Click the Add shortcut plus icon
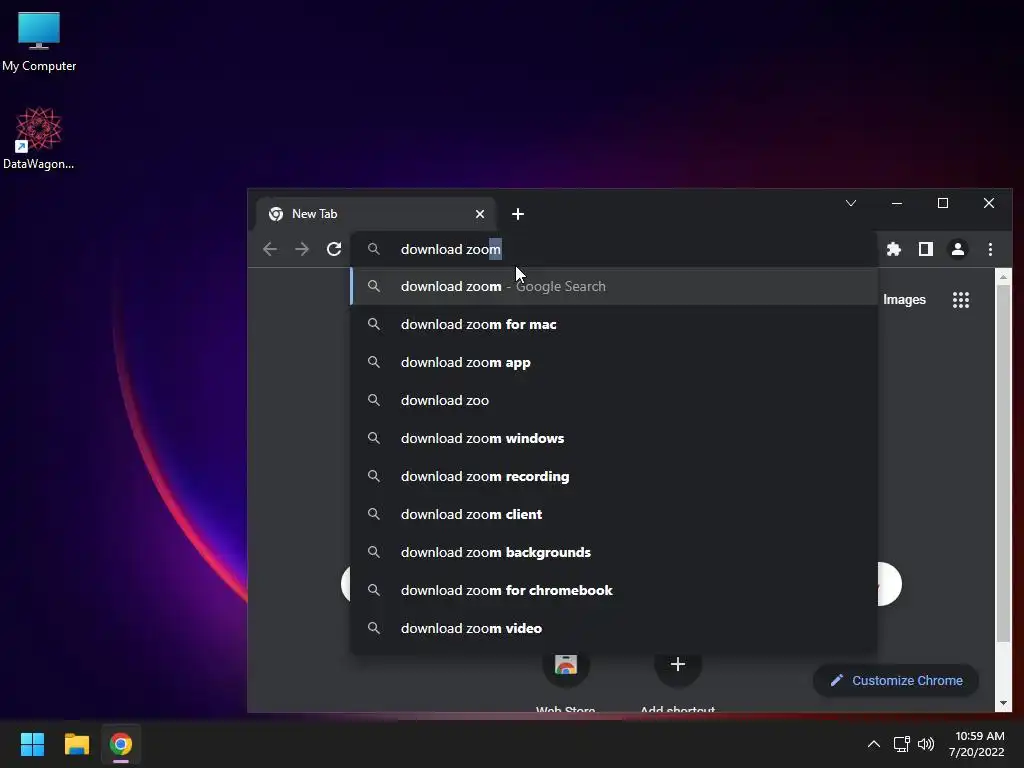 point(677,664)
